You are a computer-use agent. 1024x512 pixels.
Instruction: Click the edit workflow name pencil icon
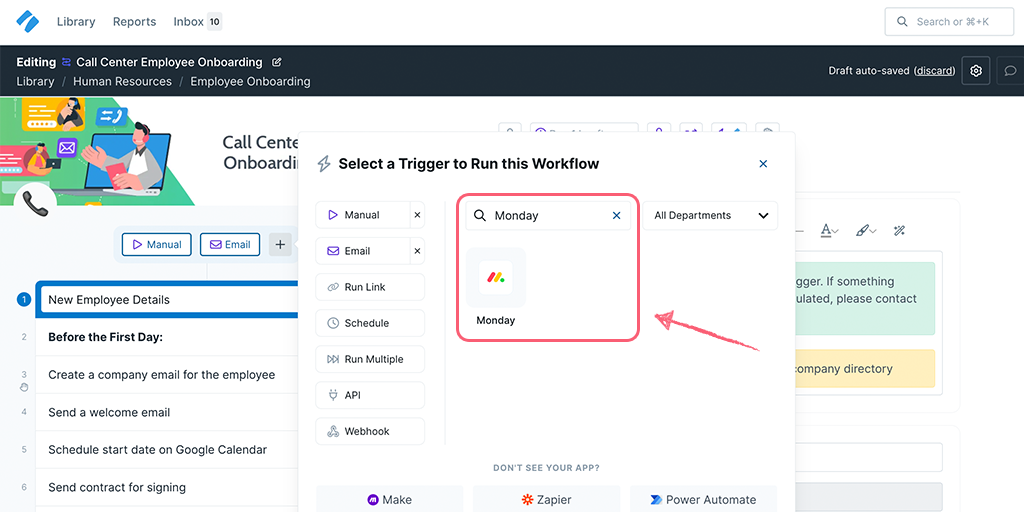click(x=277, y=62)
